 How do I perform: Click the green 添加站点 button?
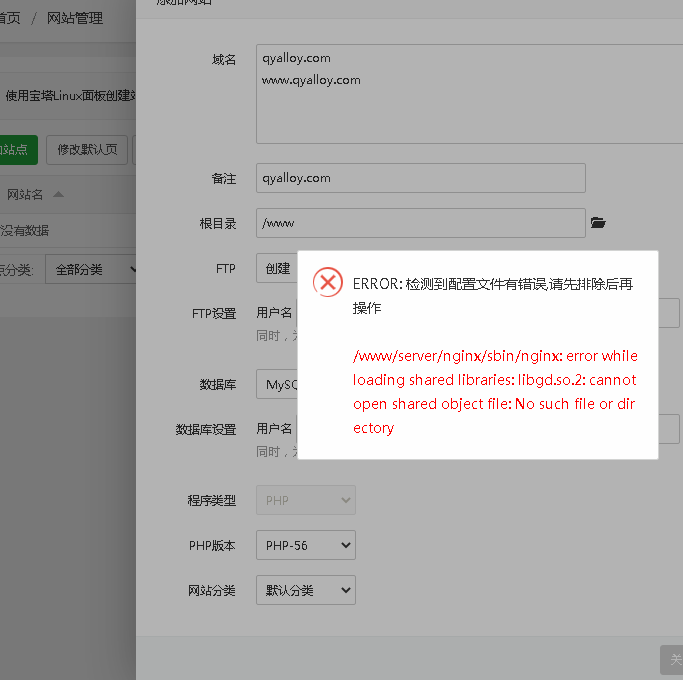pos(16,150)
